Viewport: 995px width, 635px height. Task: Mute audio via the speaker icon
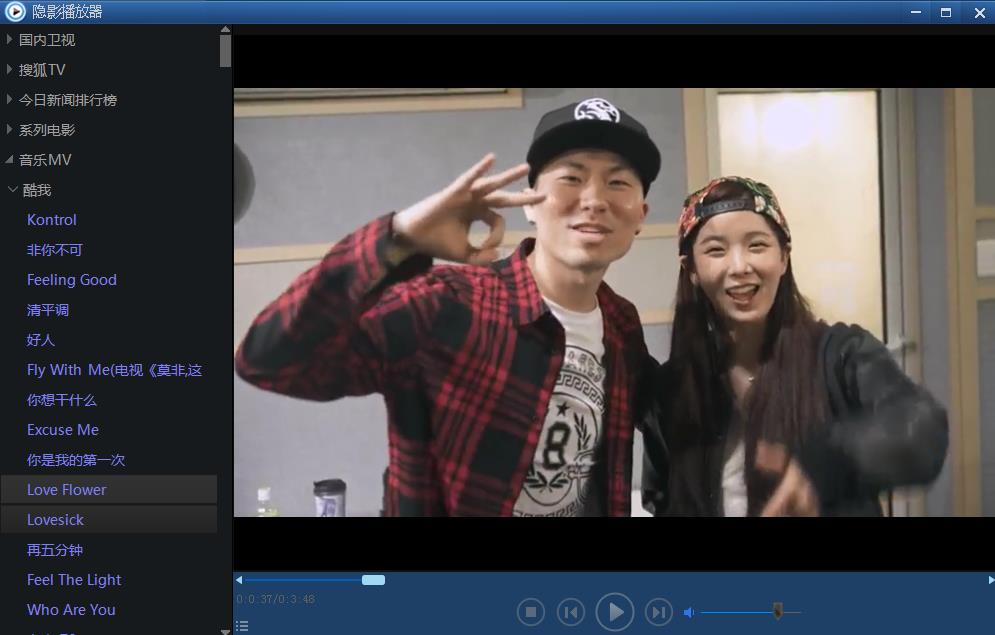[x=689, y=612]
